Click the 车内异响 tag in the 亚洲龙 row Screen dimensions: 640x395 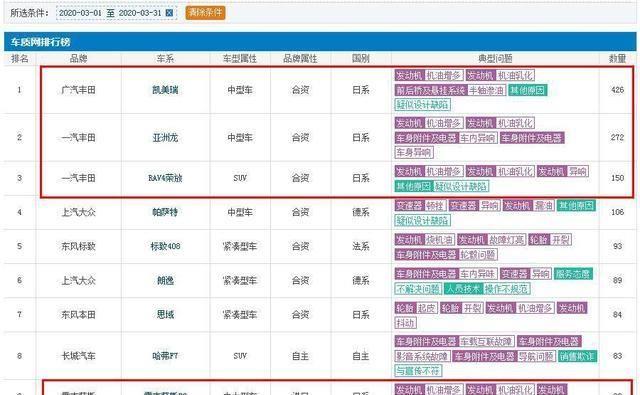(478, 138)
